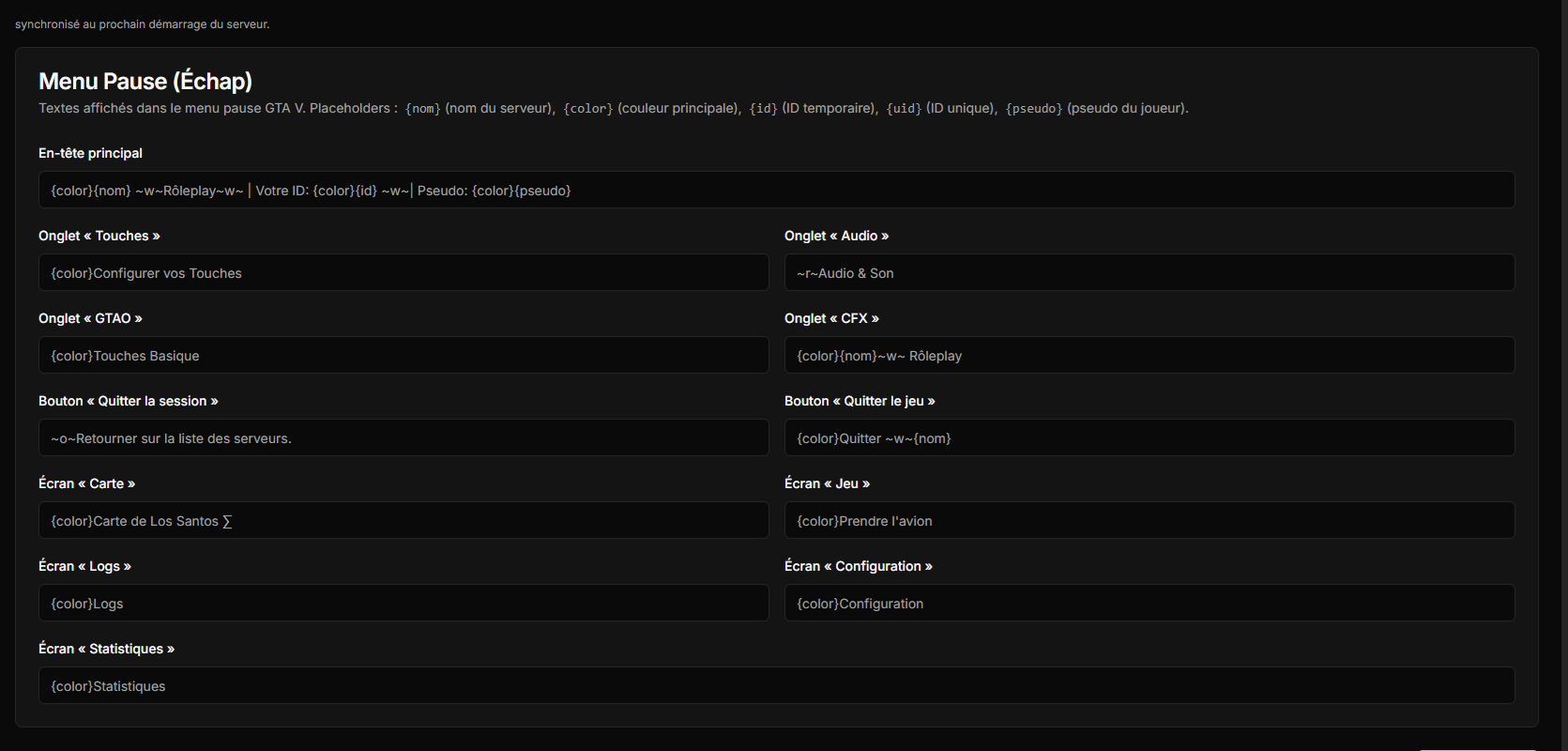Focus the En-tête principal input field
This screenshot has width=1568, height=751.
click(776, 190)
